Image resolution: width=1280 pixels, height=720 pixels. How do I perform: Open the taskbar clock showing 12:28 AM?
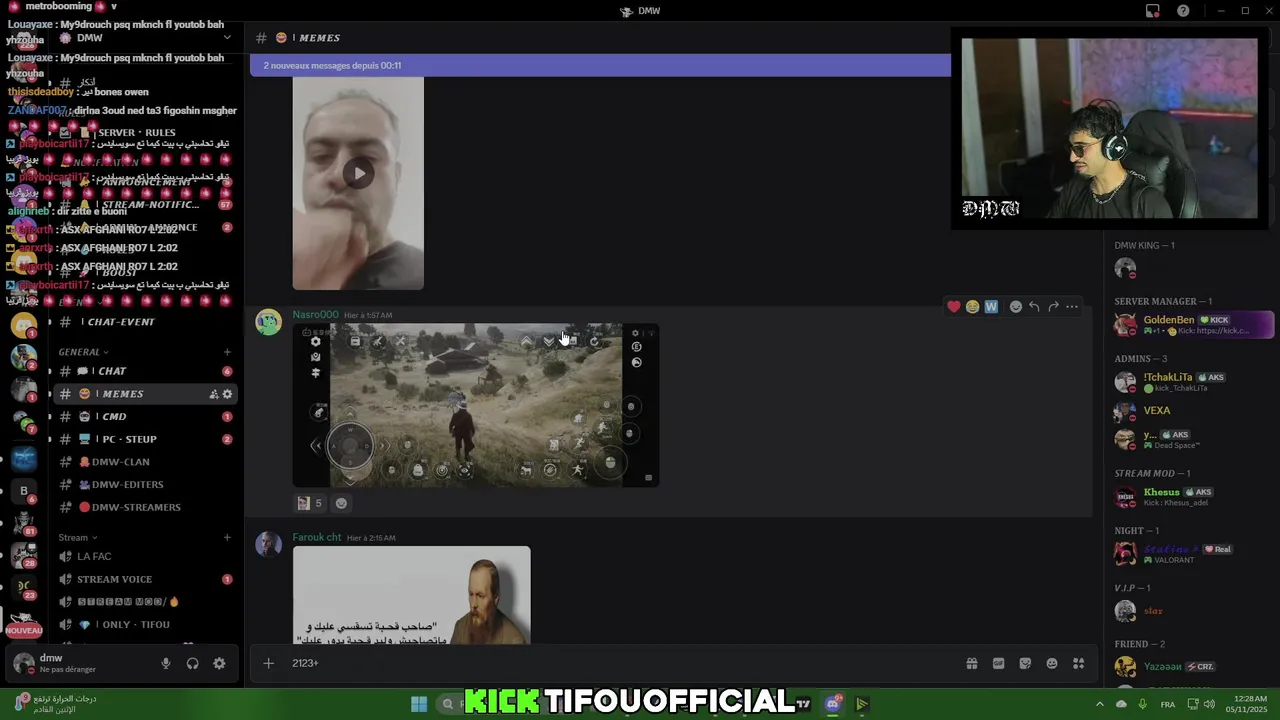coord(1247,704)
